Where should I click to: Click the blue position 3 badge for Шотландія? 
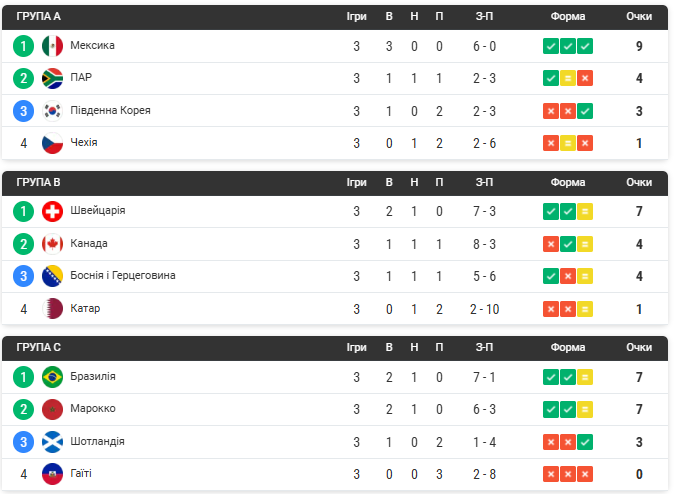23,442
